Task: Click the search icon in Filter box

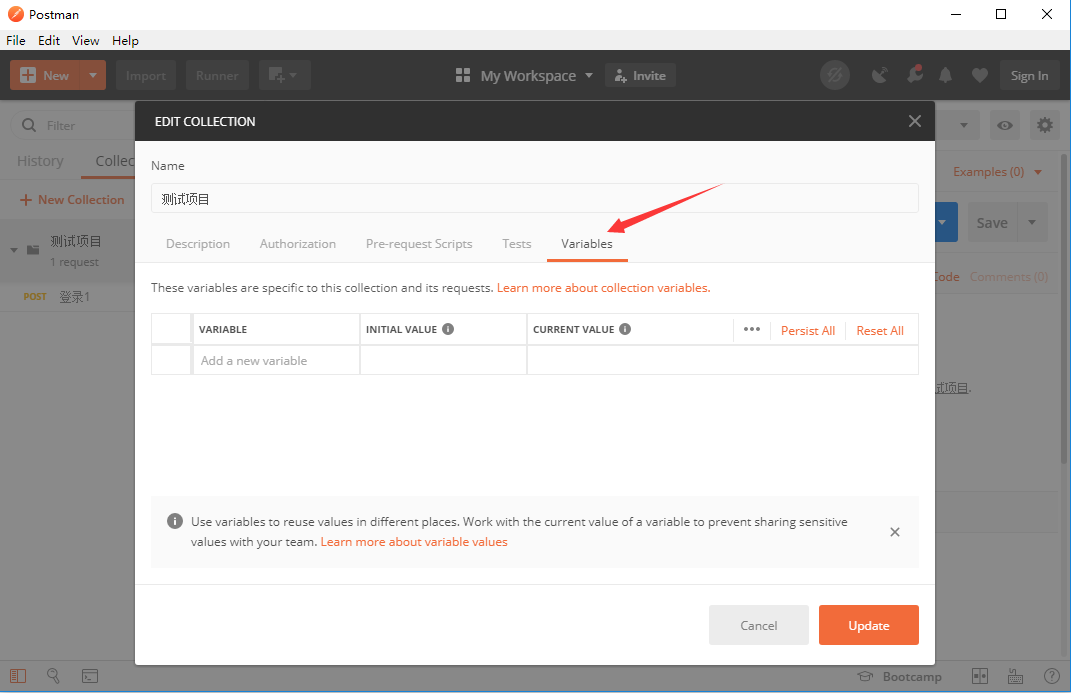Action: (29, 125)
